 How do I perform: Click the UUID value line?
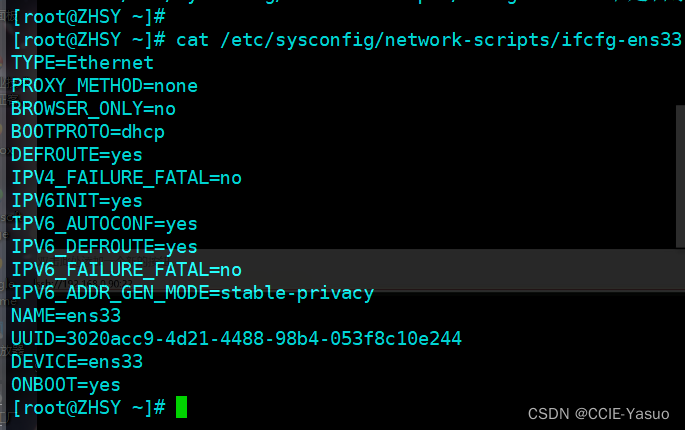coord(236,339)
